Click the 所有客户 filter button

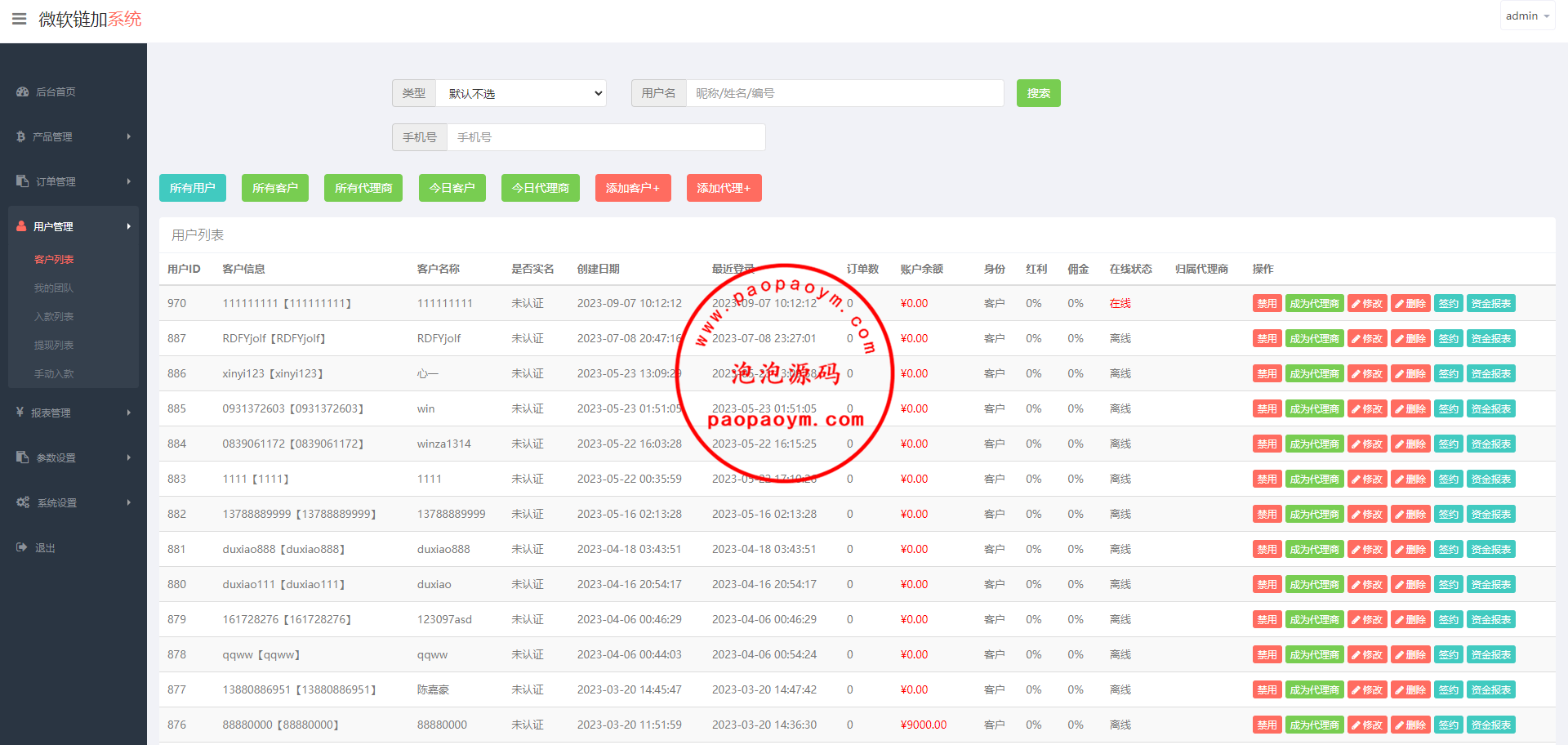(275, 188)
